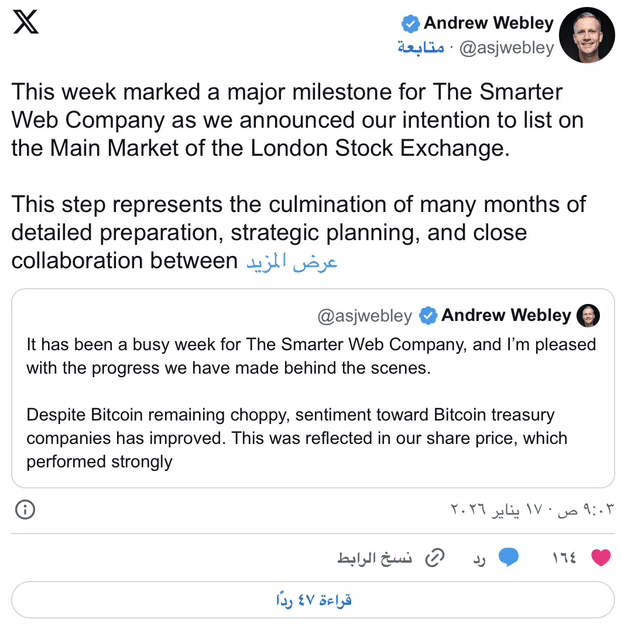Click the info circle icon
The width and height of the screenshot is (621, 629).
pos(25,509)
